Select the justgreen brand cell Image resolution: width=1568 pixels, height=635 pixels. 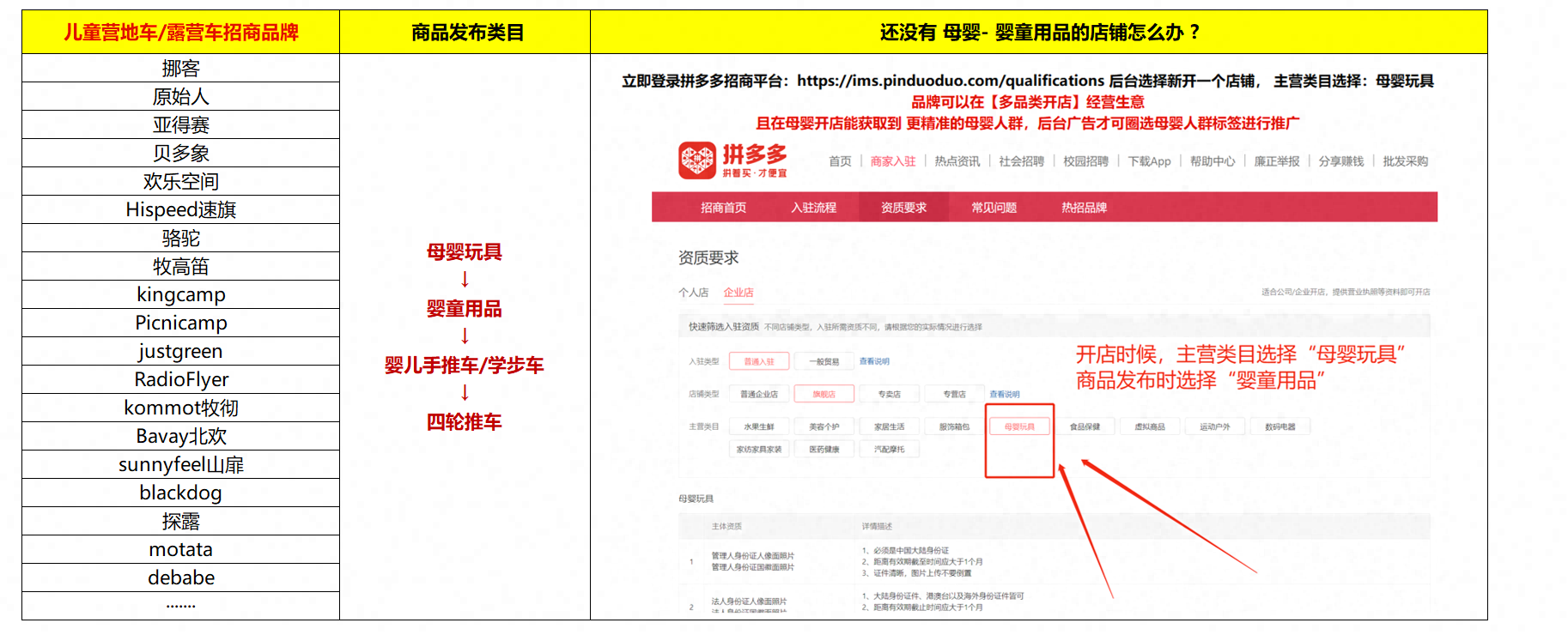tap(181, 351)
